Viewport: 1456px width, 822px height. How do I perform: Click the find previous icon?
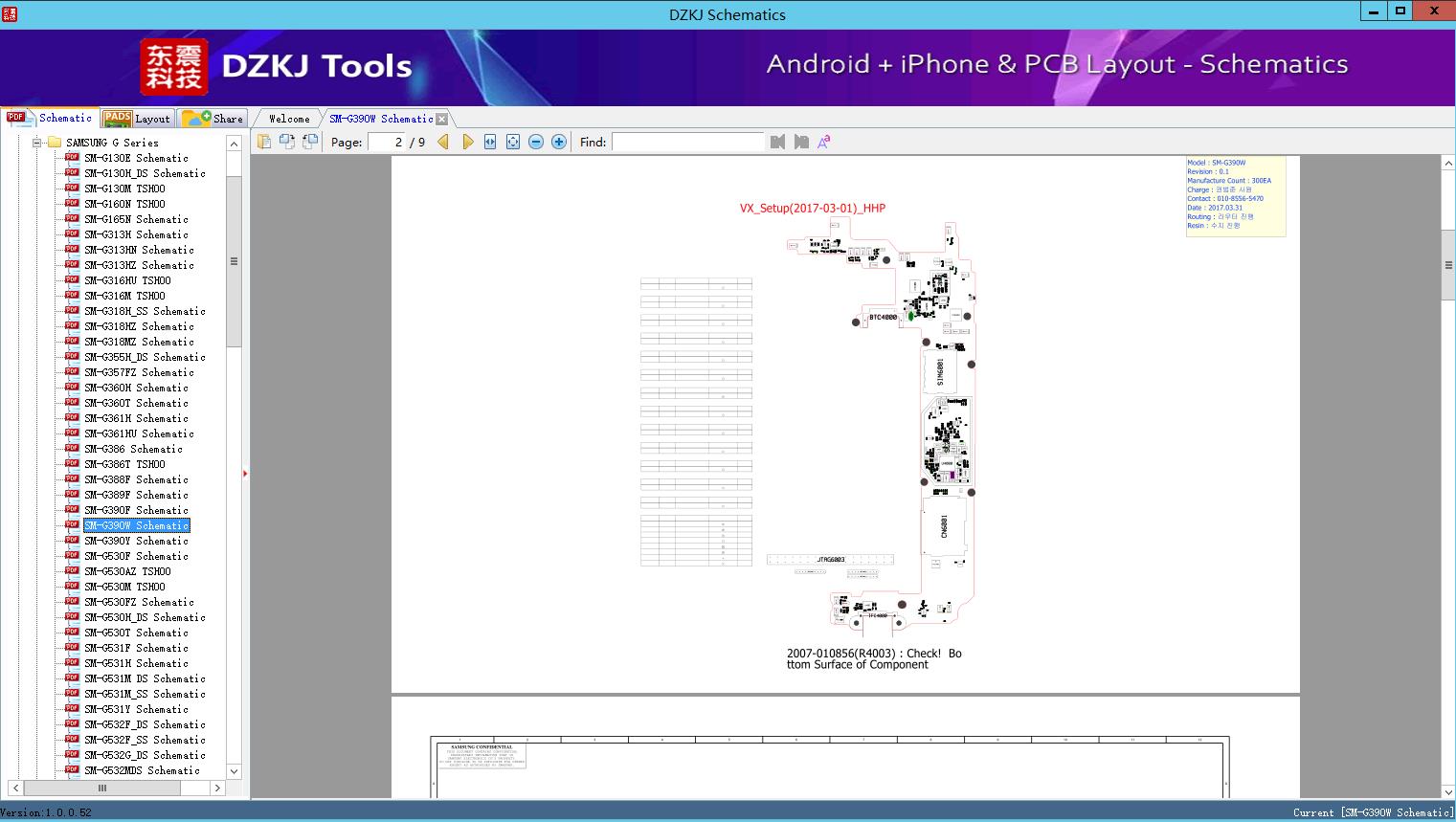pyautogui.click(x=777, y=142)
